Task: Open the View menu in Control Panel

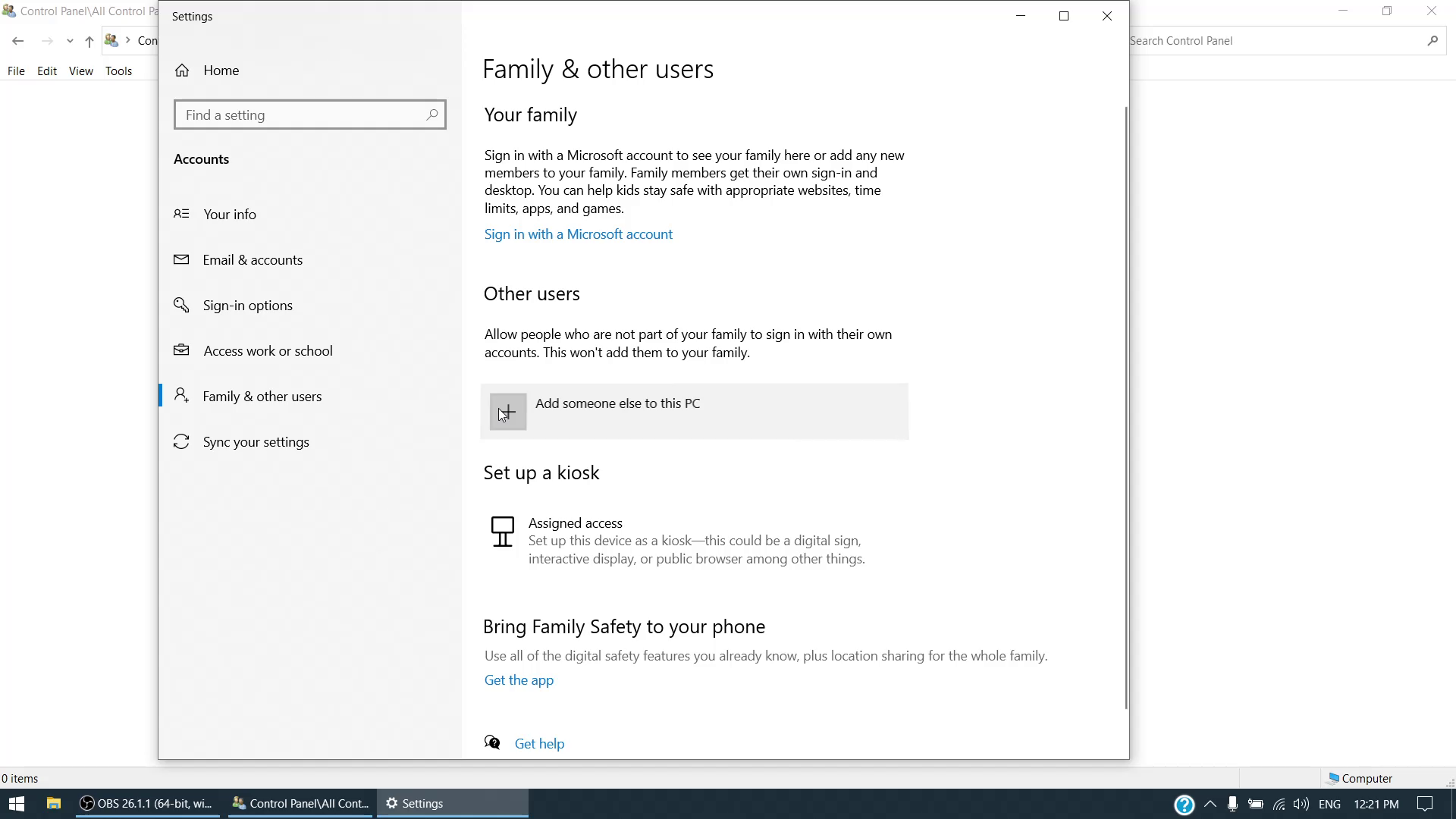Action: tap(80, 71)
